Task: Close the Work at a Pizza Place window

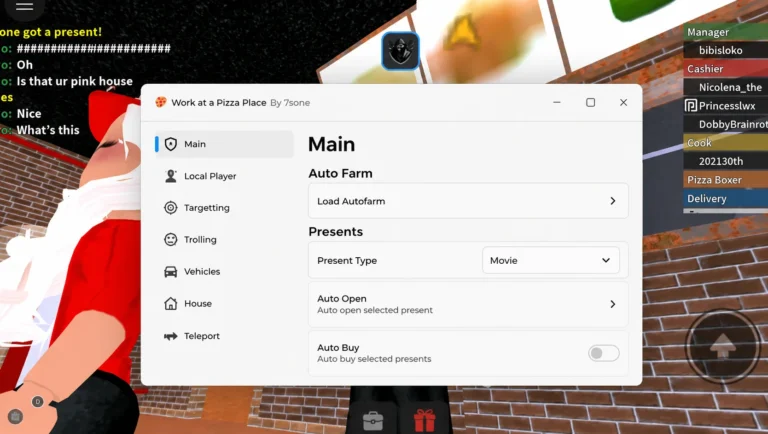Action: [x=623, y=102]
